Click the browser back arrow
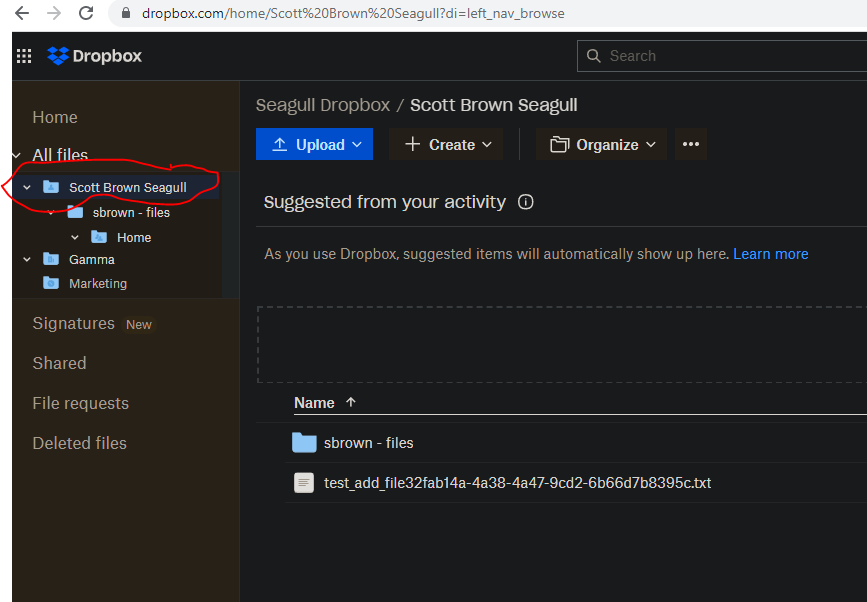 click(x=22, y=14)
